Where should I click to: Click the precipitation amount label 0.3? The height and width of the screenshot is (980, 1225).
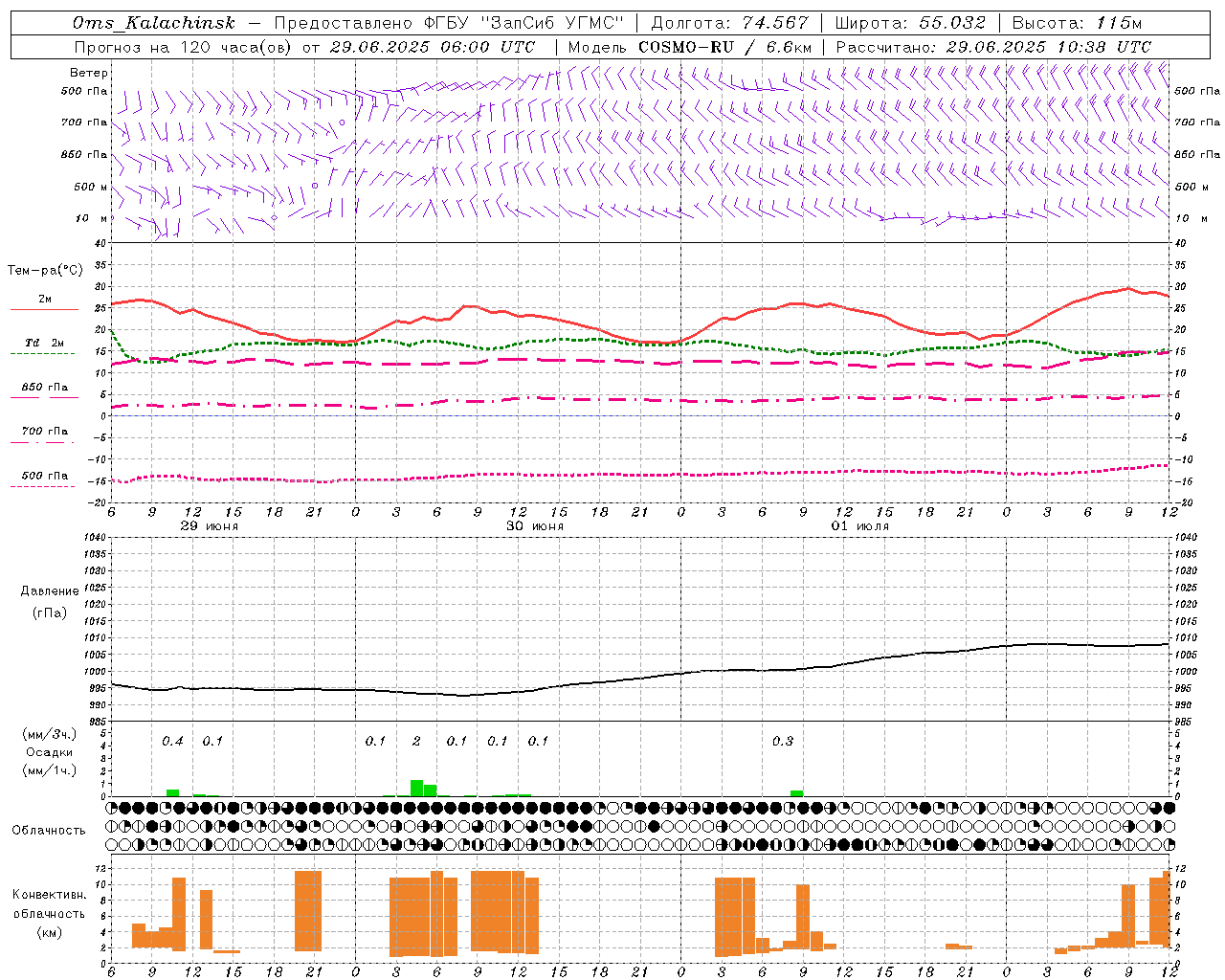[x=783, y=741]
